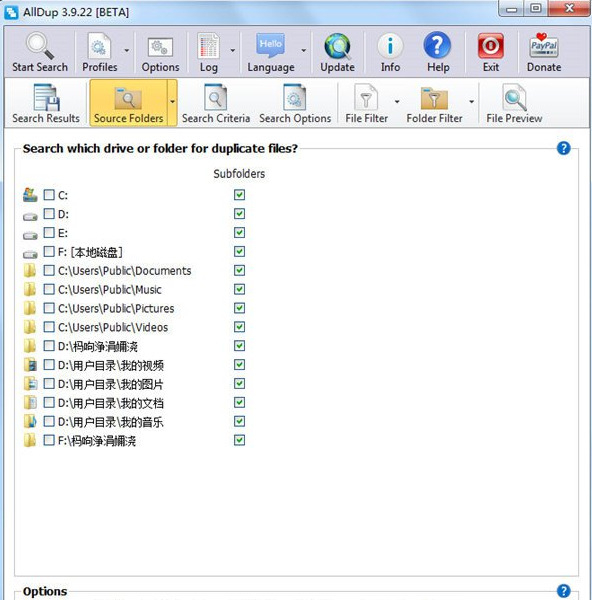Screen dimensions: 592x600
Task: Check the C:\Users\Public\Music folder checkbox
Action: tap(49, 289)
